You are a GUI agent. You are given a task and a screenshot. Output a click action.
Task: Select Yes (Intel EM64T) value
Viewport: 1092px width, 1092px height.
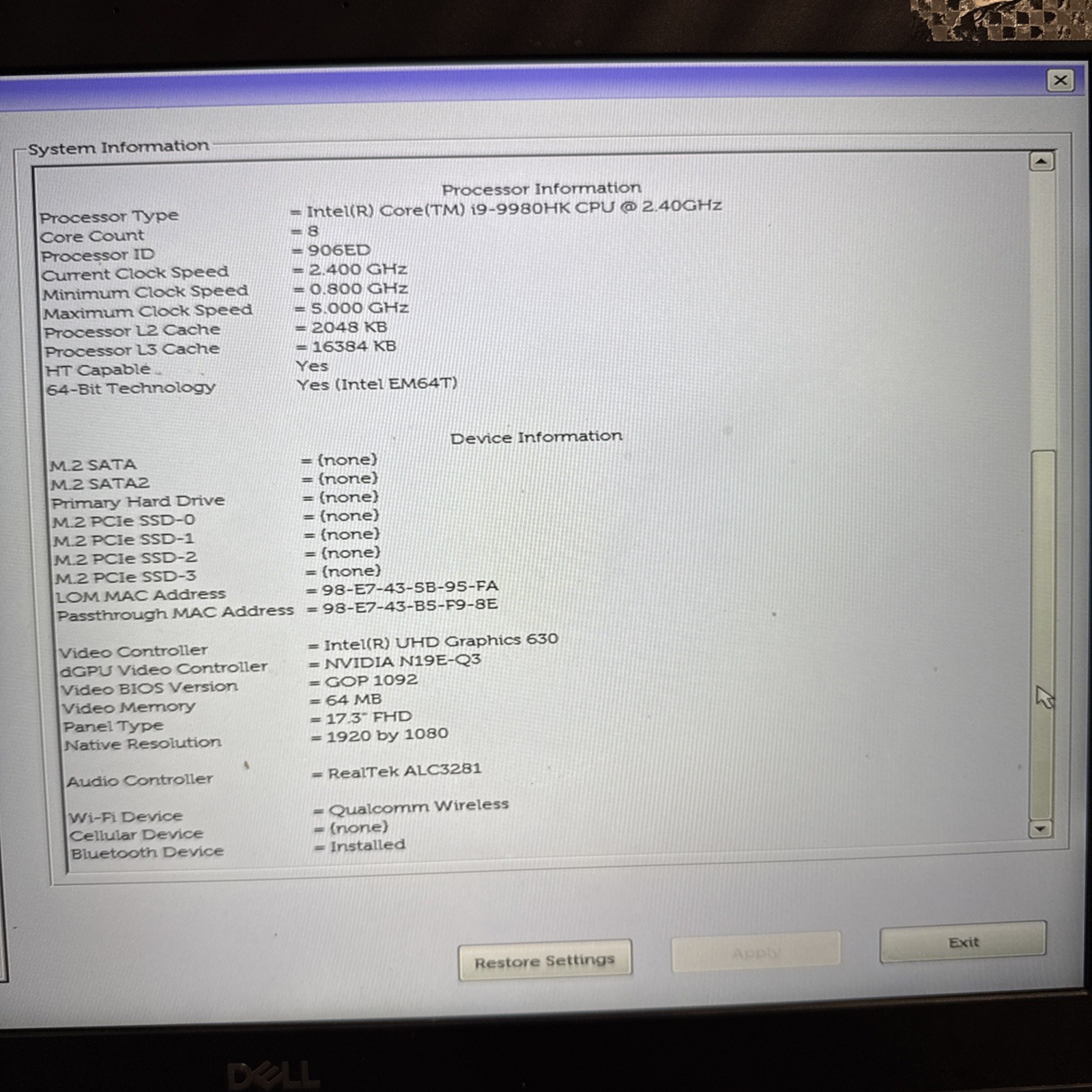point(377,384)
